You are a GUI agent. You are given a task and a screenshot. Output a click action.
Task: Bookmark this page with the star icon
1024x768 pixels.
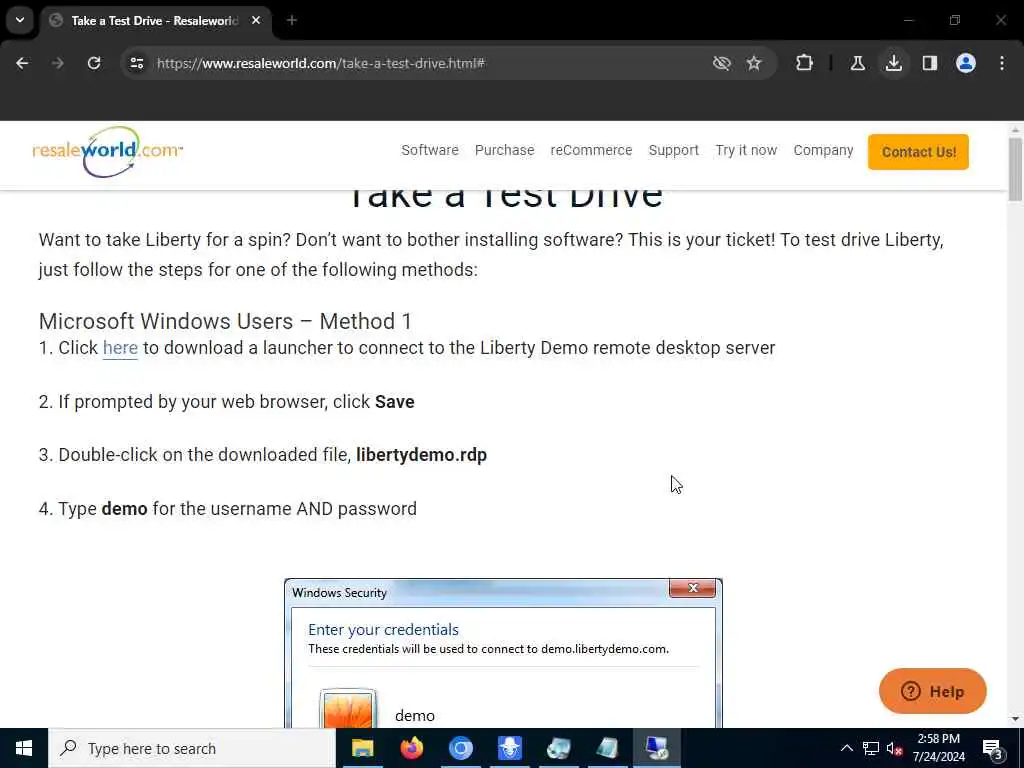[754, 63]
